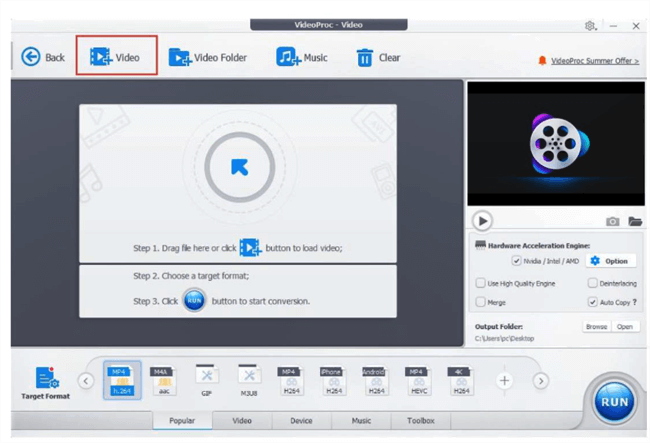Screen dimensions: 650x443
Task: Browse for an output folder
Action: pyautogui.click(x=596, y=327)
